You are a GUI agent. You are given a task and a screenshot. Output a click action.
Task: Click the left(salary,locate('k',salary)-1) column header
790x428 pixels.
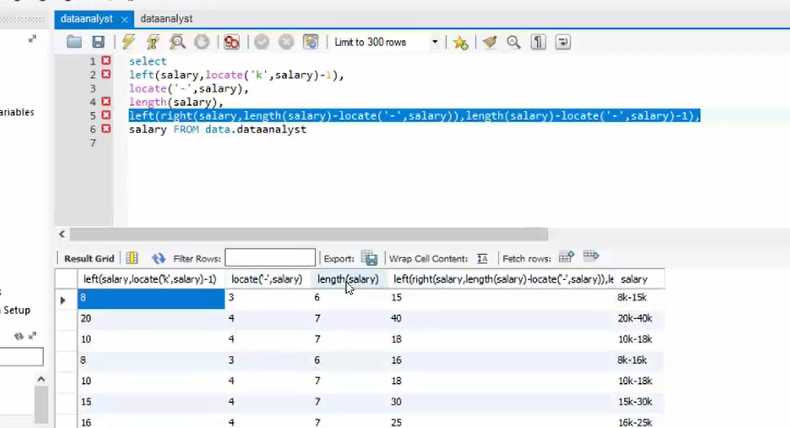coord(150,279)
